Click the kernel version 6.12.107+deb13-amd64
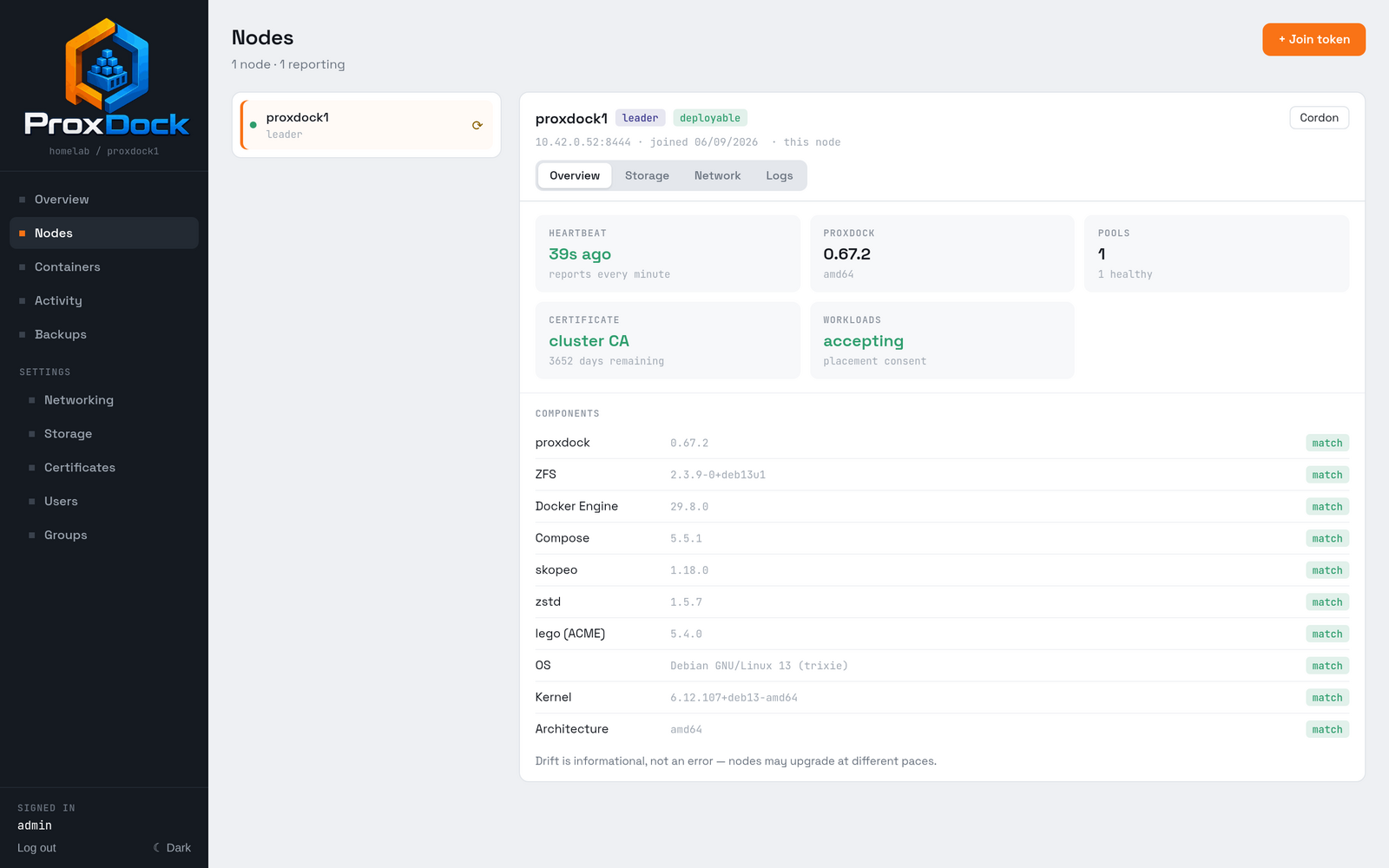This screenshot has height=868, width=1389. pyautogui.click(x=734, y=698)
